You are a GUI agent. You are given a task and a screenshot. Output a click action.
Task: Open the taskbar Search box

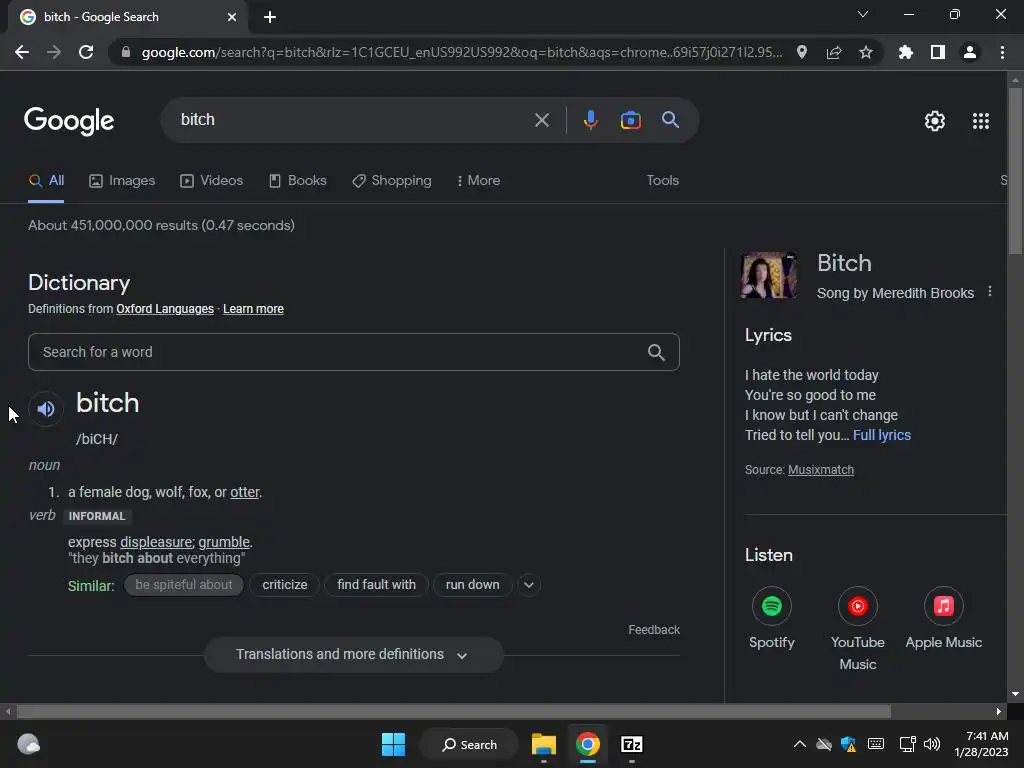pos(469,744)
